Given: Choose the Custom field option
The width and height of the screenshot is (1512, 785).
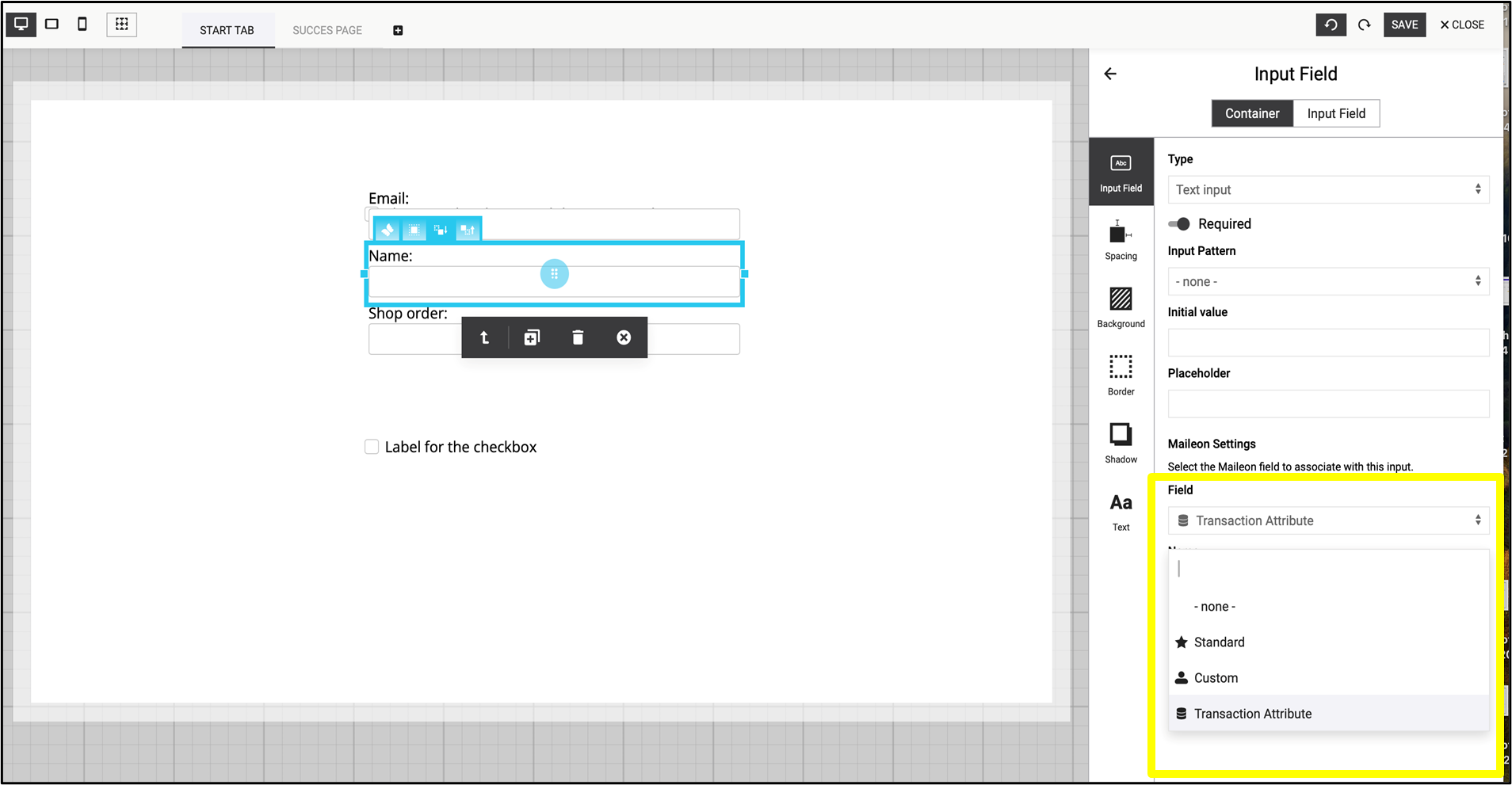Looking at the screenshot, I should [x=1329, y=678].
